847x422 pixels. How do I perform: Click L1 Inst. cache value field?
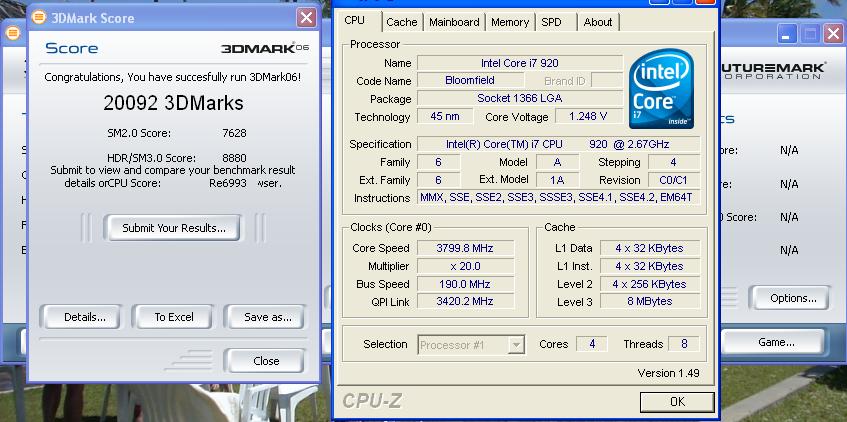click(x=650, y=266)
